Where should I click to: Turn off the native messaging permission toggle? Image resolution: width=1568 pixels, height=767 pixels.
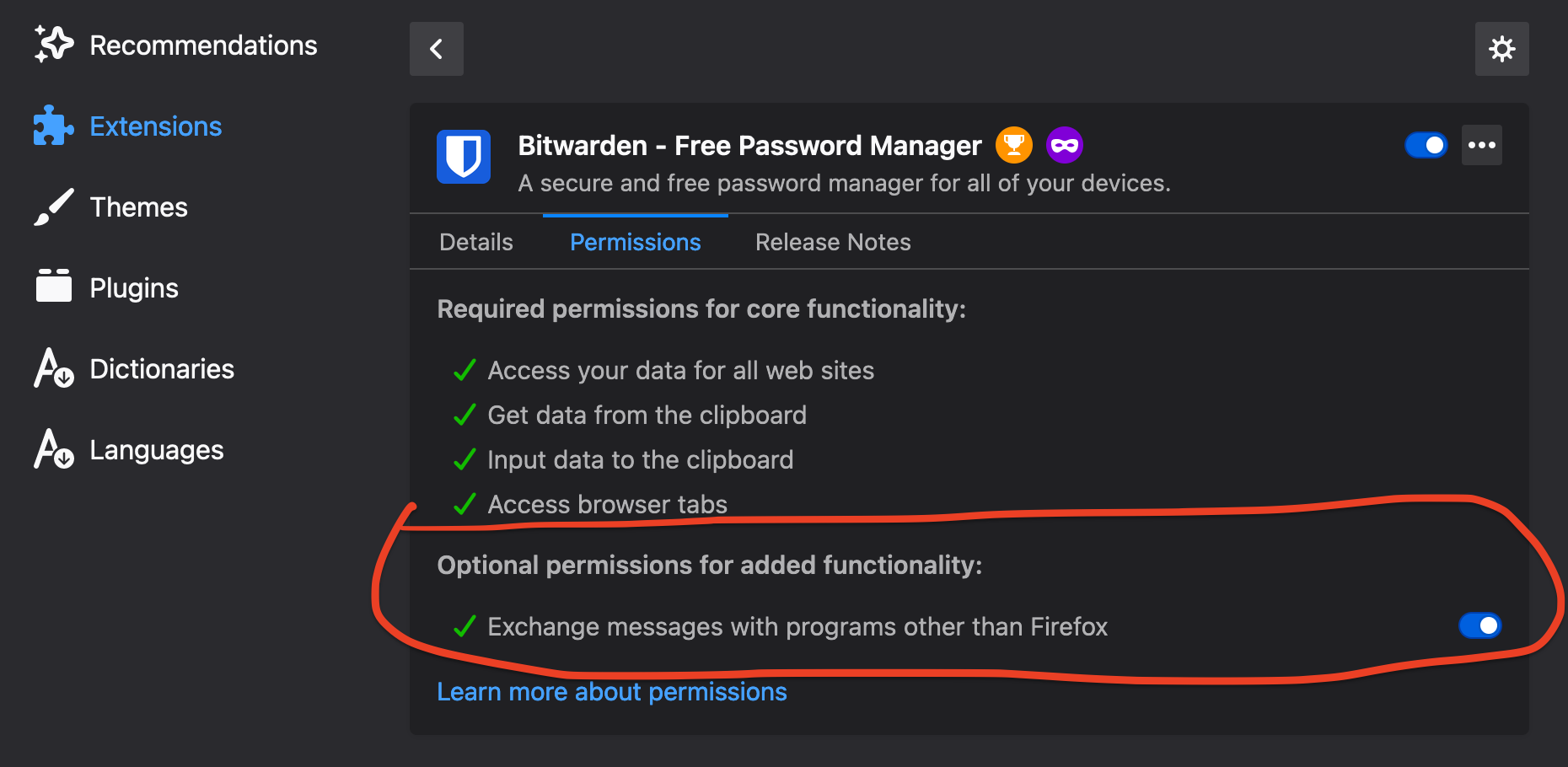click(x=1479, y=625)
